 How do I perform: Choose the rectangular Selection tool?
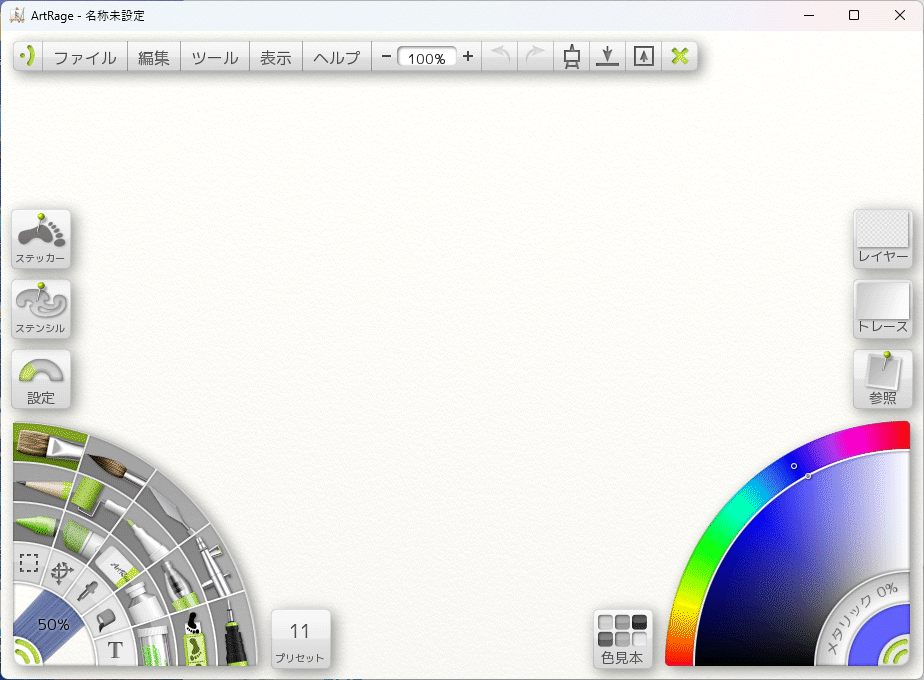(29, 563)
